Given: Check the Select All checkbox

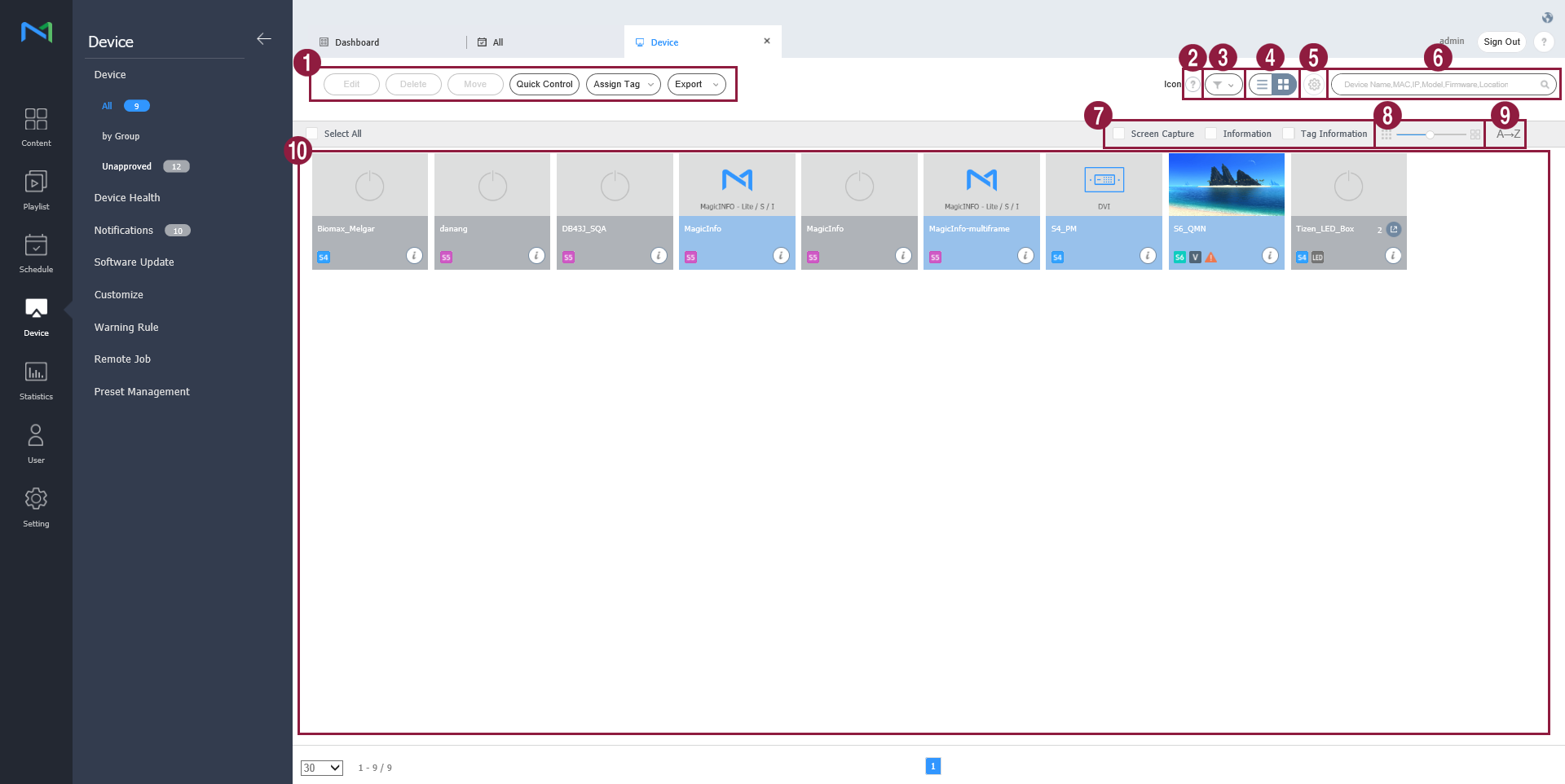Looking at the screenshot, I should click(x=312, y=134).
